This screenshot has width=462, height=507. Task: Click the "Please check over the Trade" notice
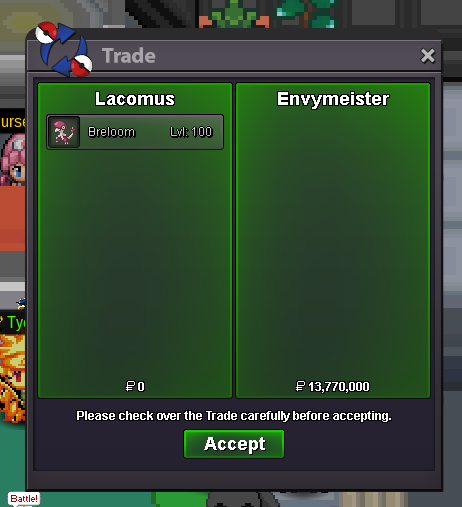point(234,416)
